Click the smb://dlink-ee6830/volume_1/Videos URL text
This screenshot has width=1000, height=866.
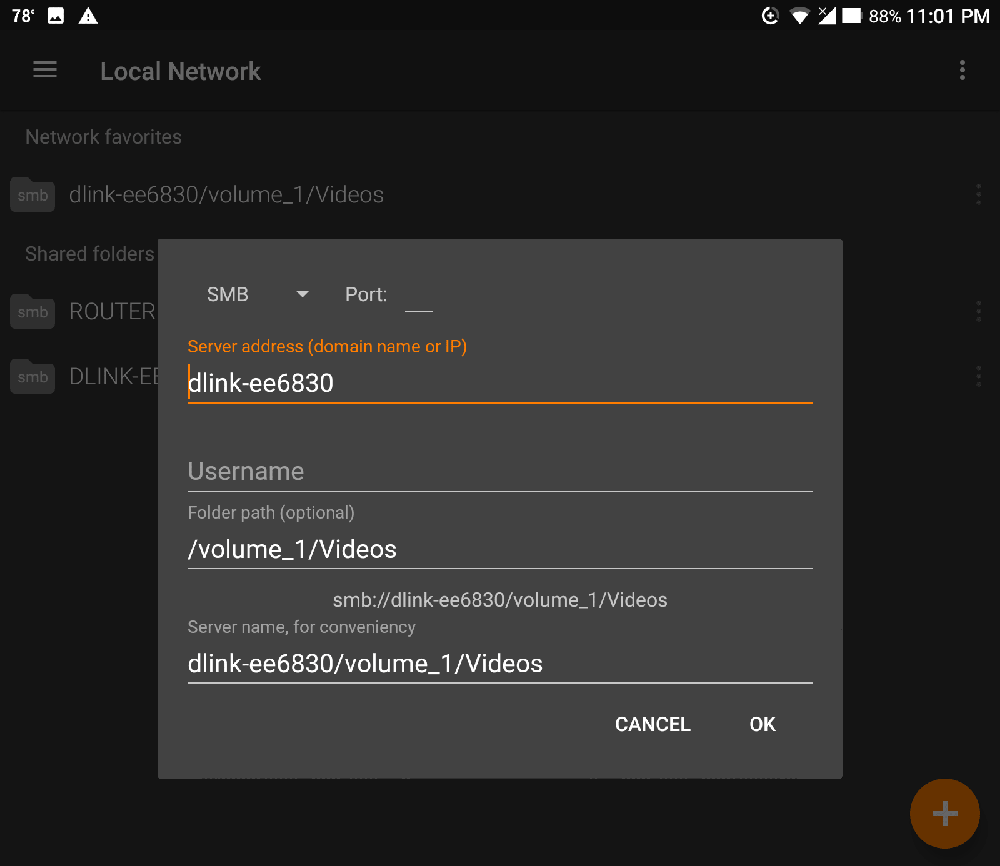[500, 600]
